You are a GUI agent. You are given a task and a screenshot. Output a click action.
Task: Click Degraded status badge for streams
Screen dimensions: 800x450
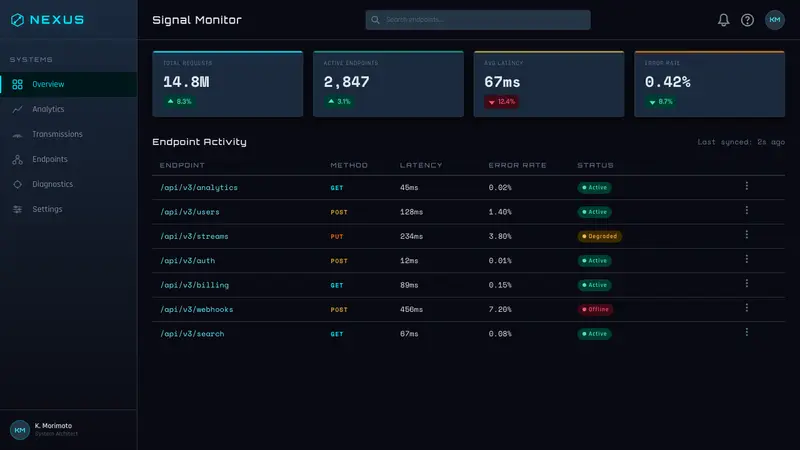pos(599,236)
